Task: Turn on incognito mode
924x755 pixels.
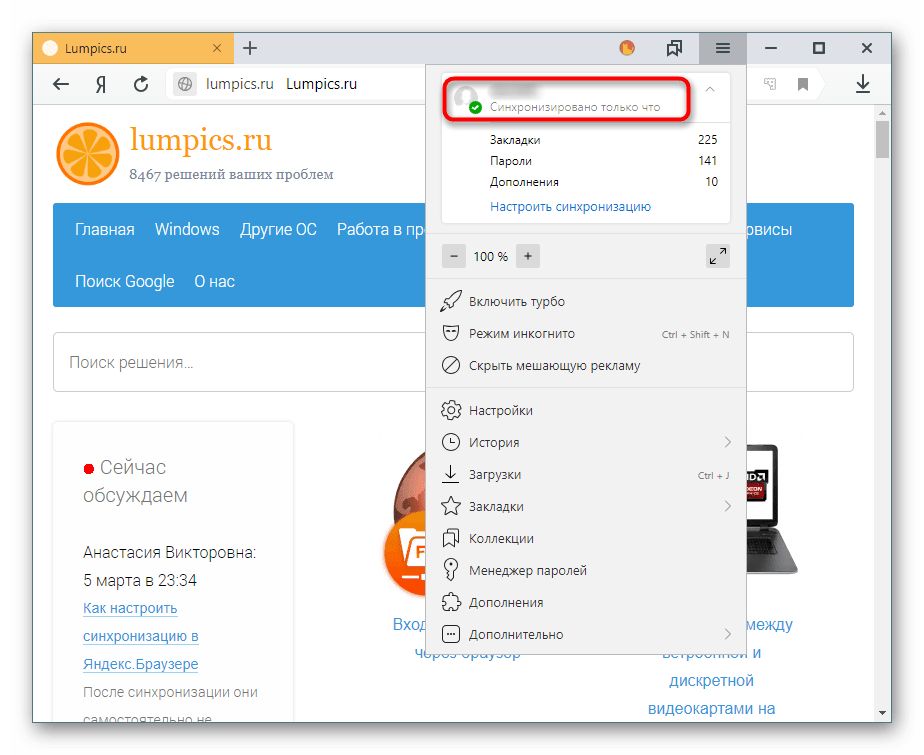Action: 521,334
